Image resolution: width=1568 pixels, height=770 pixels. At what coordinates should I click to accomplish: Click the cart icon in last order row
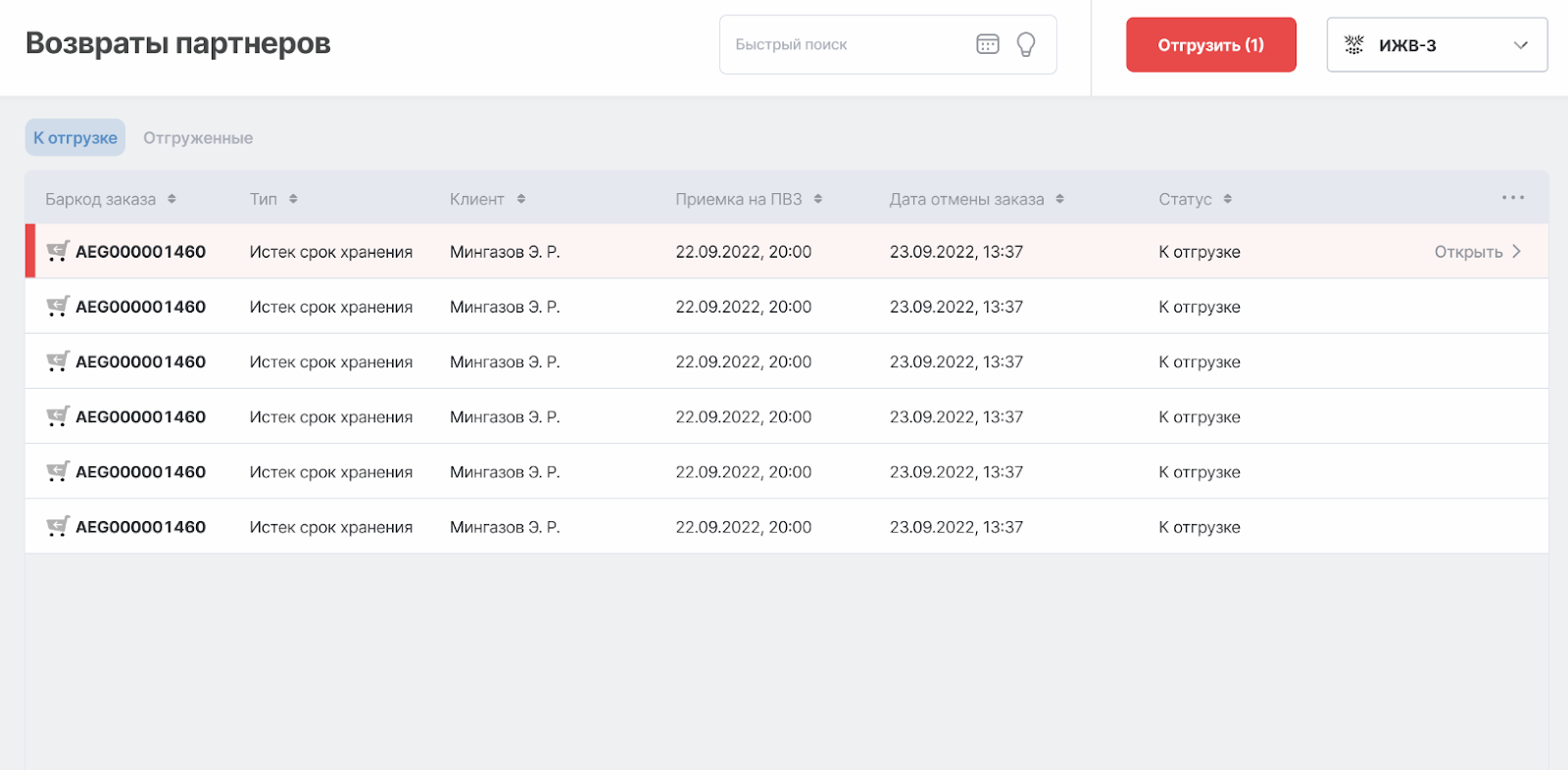coord(58,527)
